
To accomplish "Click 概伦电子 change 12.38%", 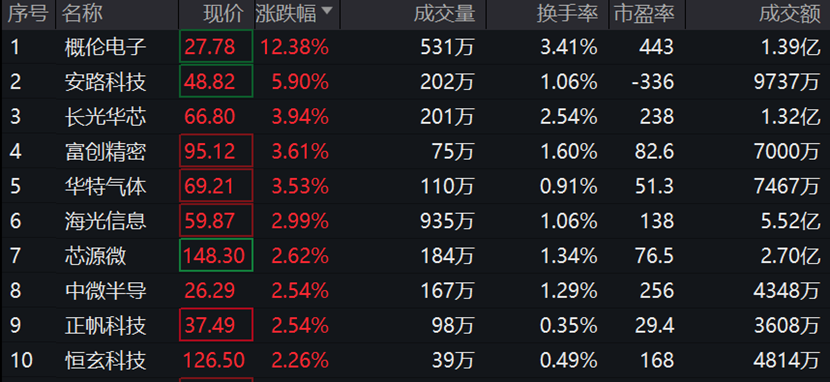I will (294, 48).
